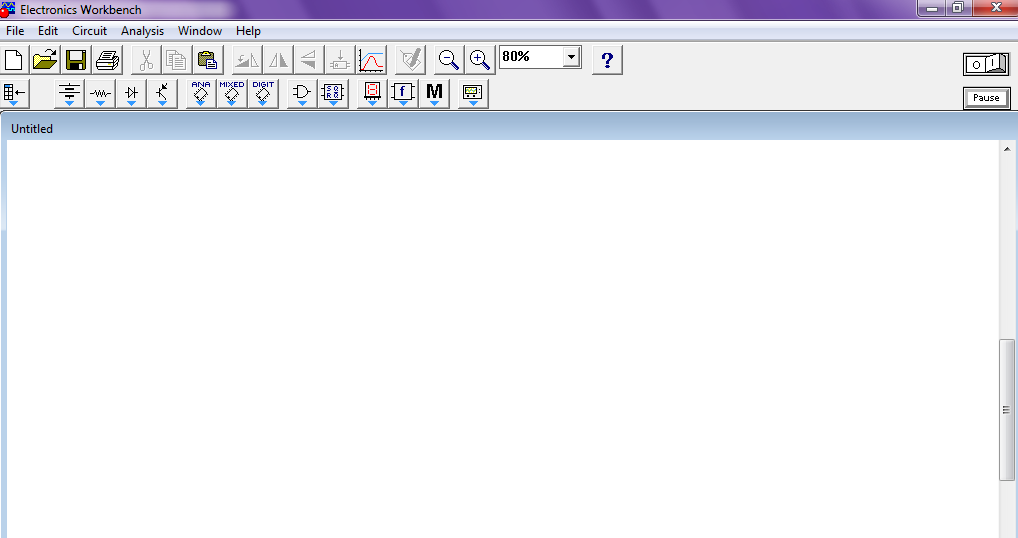The image size is (1018, 538).
Task: Open the DIGIT ICs parts bin
Action: 263,94
